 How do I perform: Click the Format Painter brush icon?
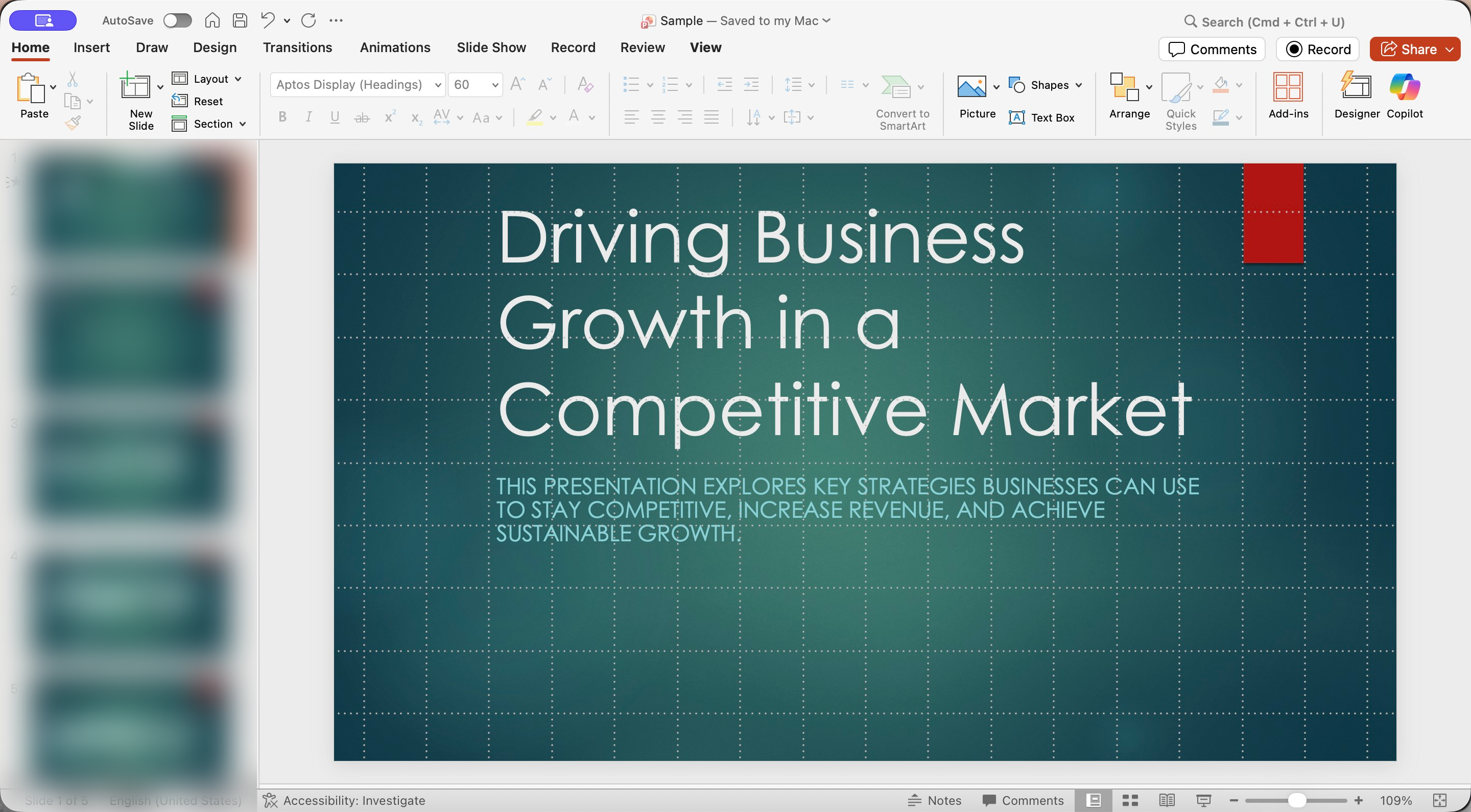click(73, 122)
